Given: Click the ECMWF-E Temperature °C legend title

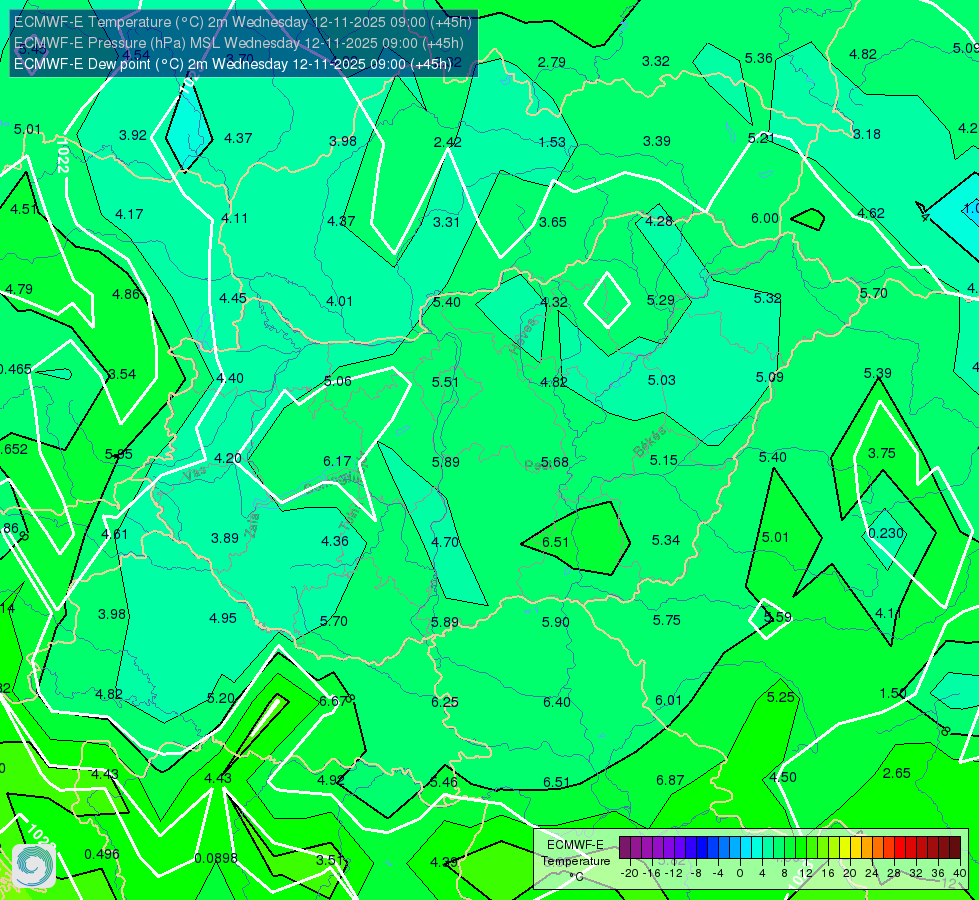Looking at the screenshot, I should point(576,861).
